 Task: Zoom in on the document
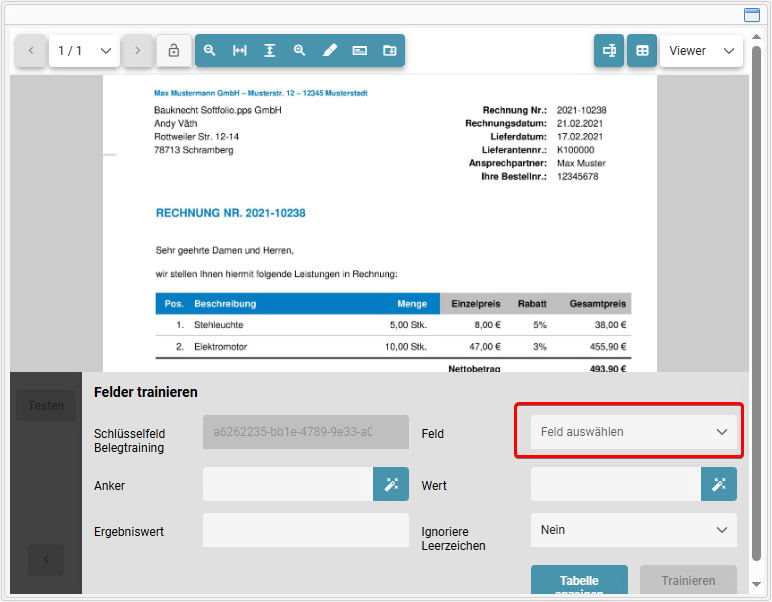(x=299, y=50)
